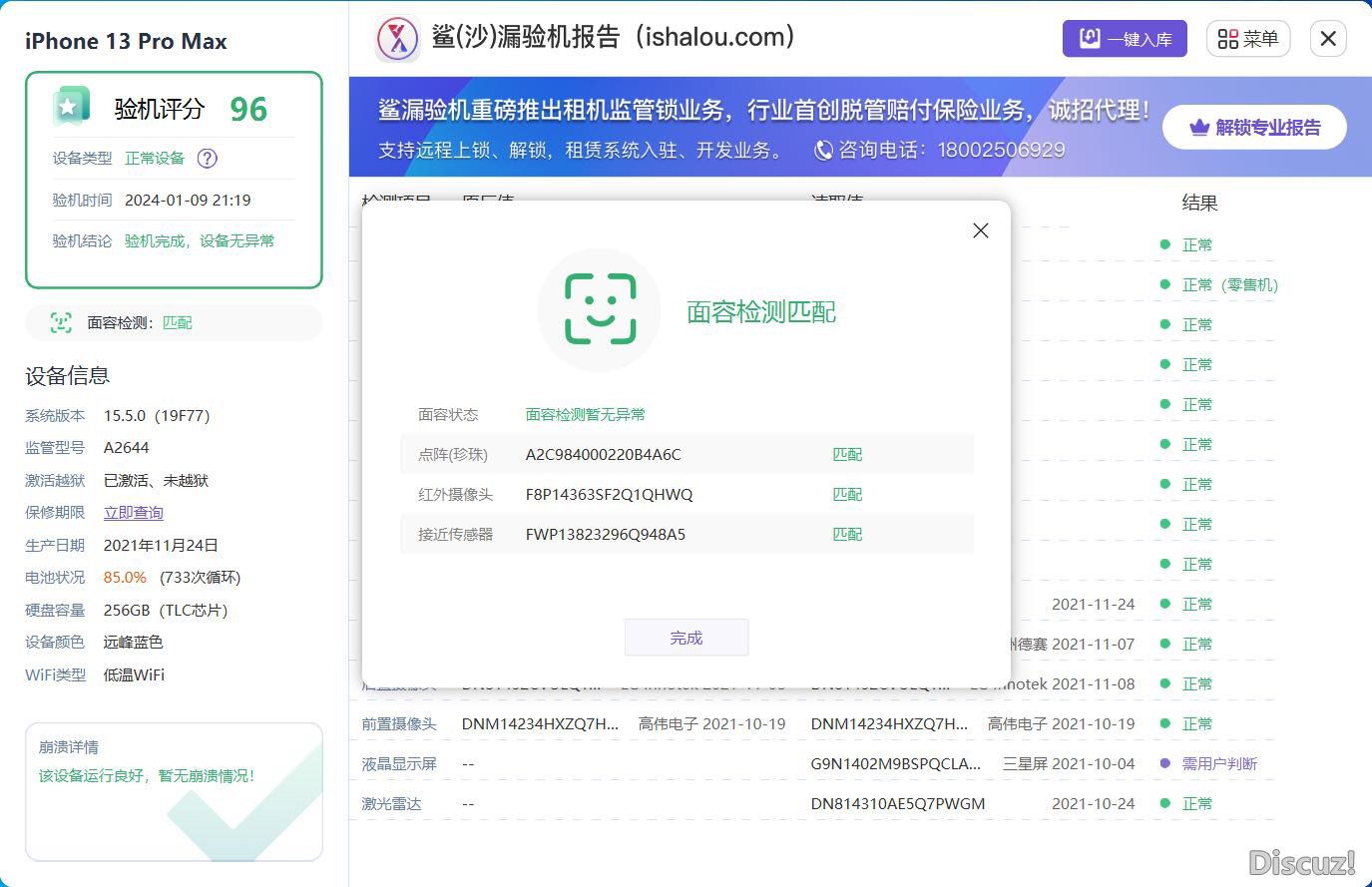Select the dot projector serial A2C984000220B4A6C
Image resolution: width=1372 pixels, height=887 pixels.
(604, 454)
